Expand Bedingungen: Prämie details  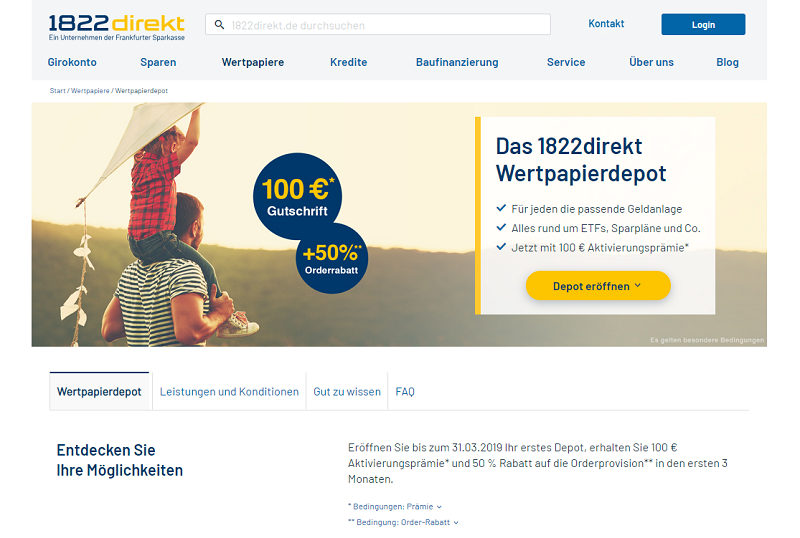click(x=395, y=507)
